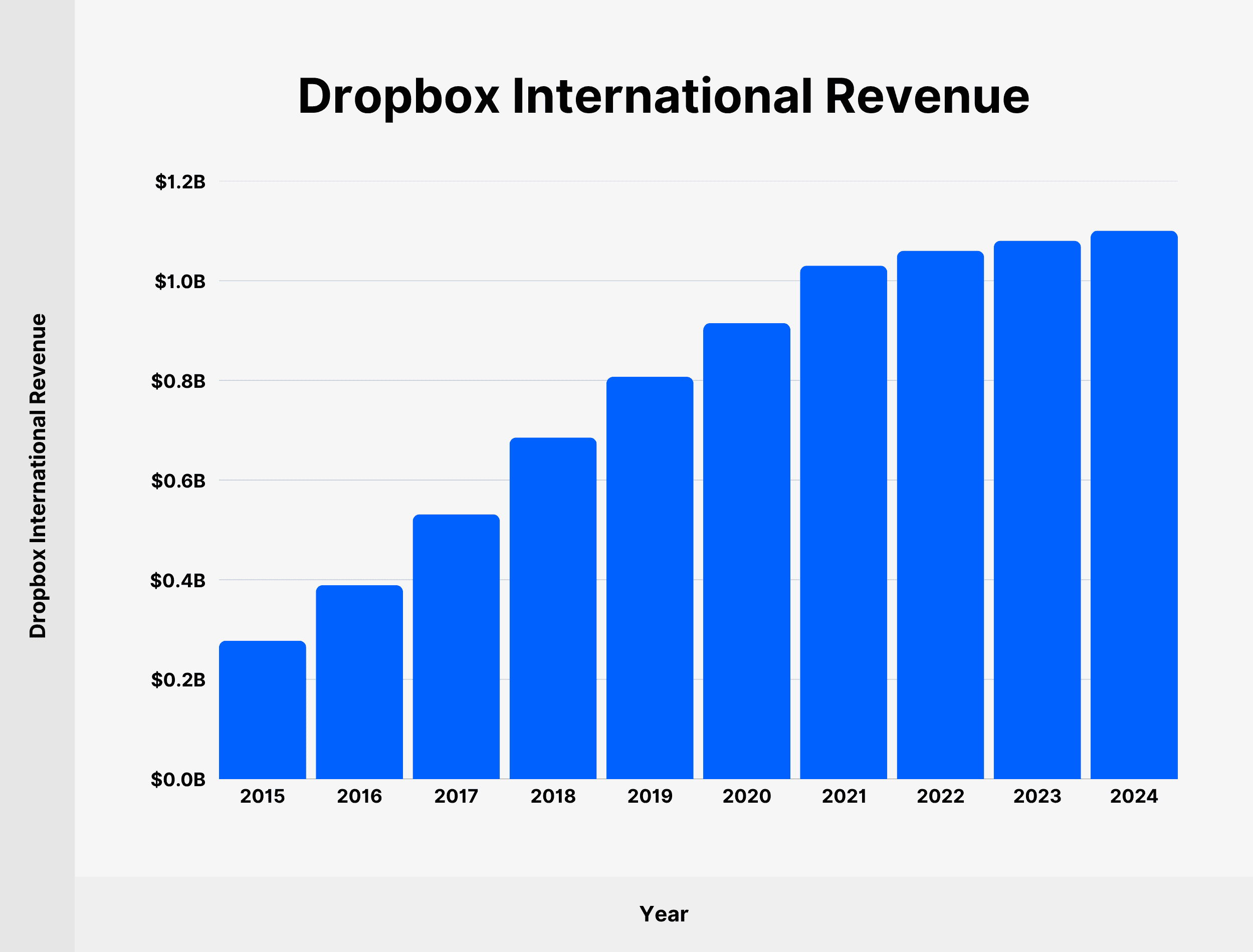Click the 2020 revenue bar
1253x952 pixels.
[747, 551]
